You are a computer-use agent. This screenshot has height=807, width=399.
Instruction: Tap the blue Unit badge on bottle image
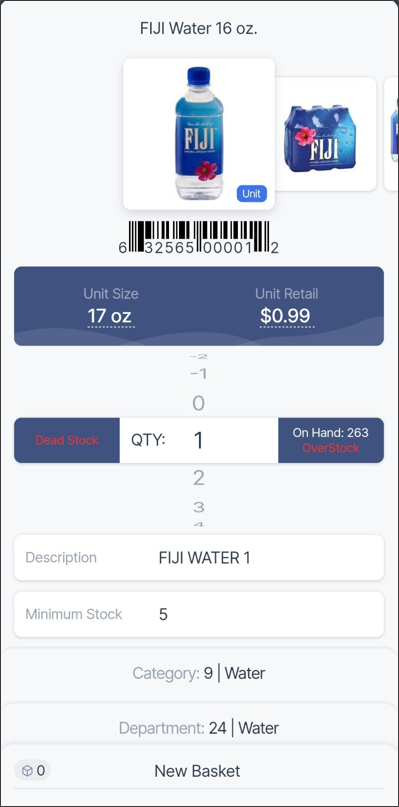tap(251, 194)
